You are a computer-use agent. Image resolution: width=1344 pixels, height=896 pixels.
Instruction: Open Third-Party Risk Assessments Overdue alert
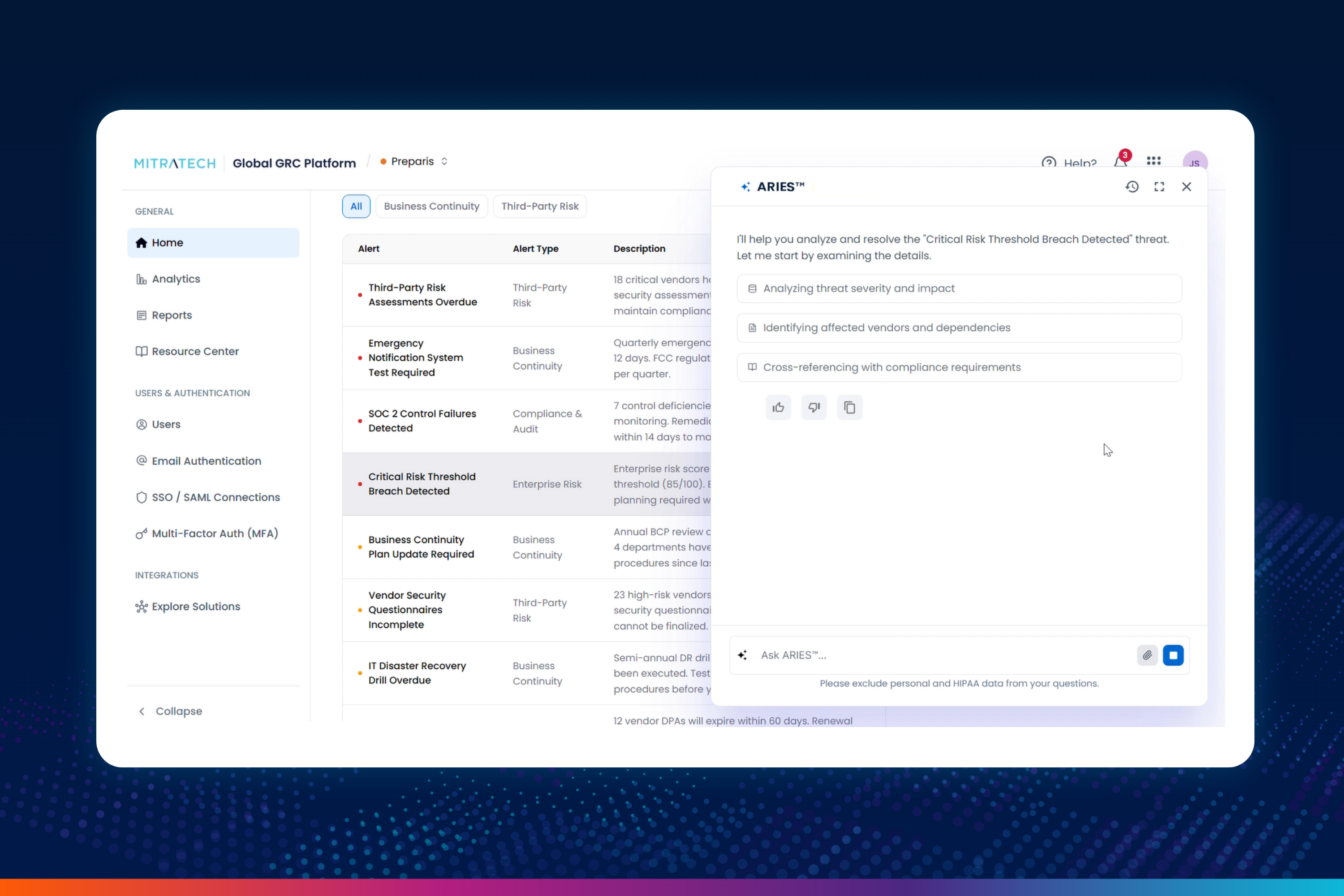(x=422, y=295)
